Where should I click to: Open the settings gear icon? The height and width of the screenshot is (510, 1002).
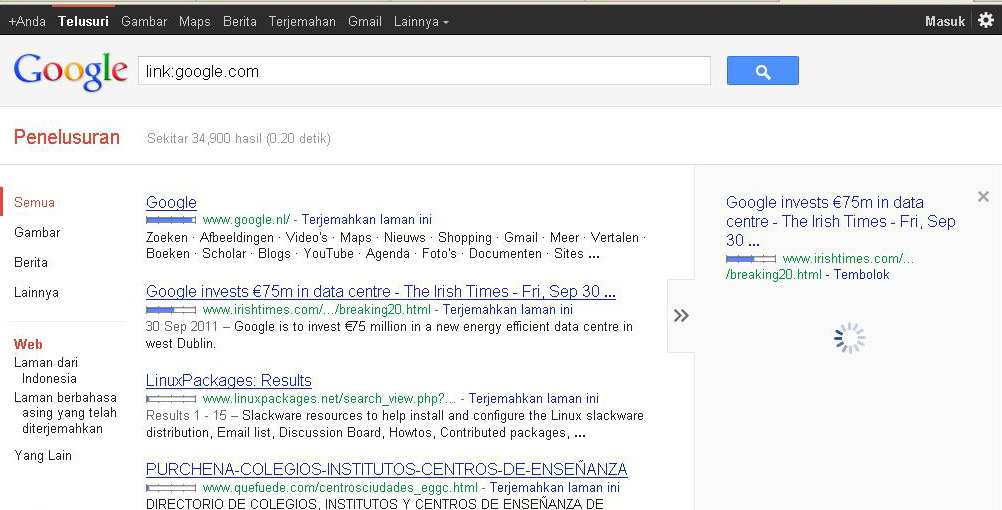(987, 20)
